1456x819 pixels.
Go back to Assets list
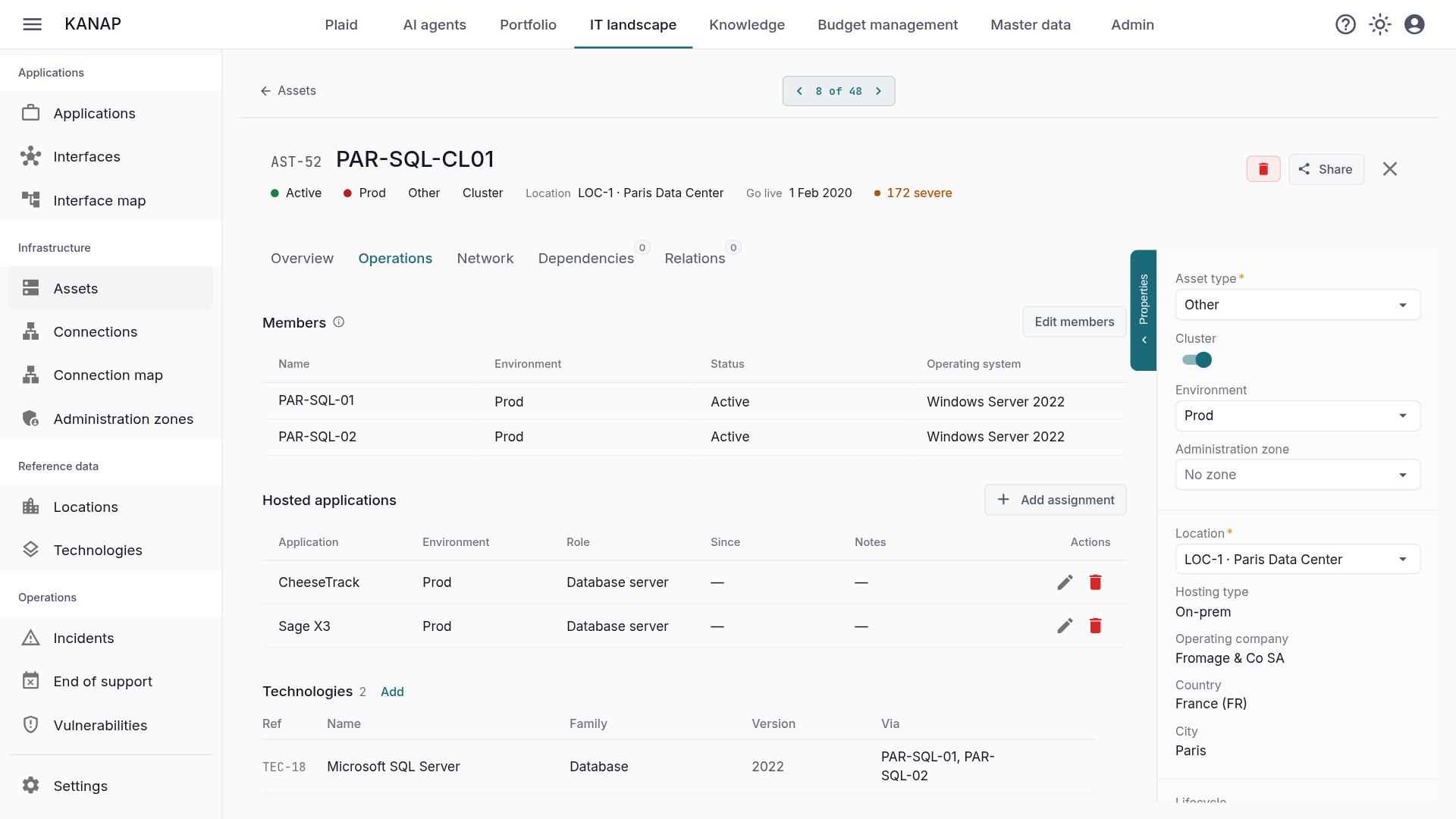(288, 91)
